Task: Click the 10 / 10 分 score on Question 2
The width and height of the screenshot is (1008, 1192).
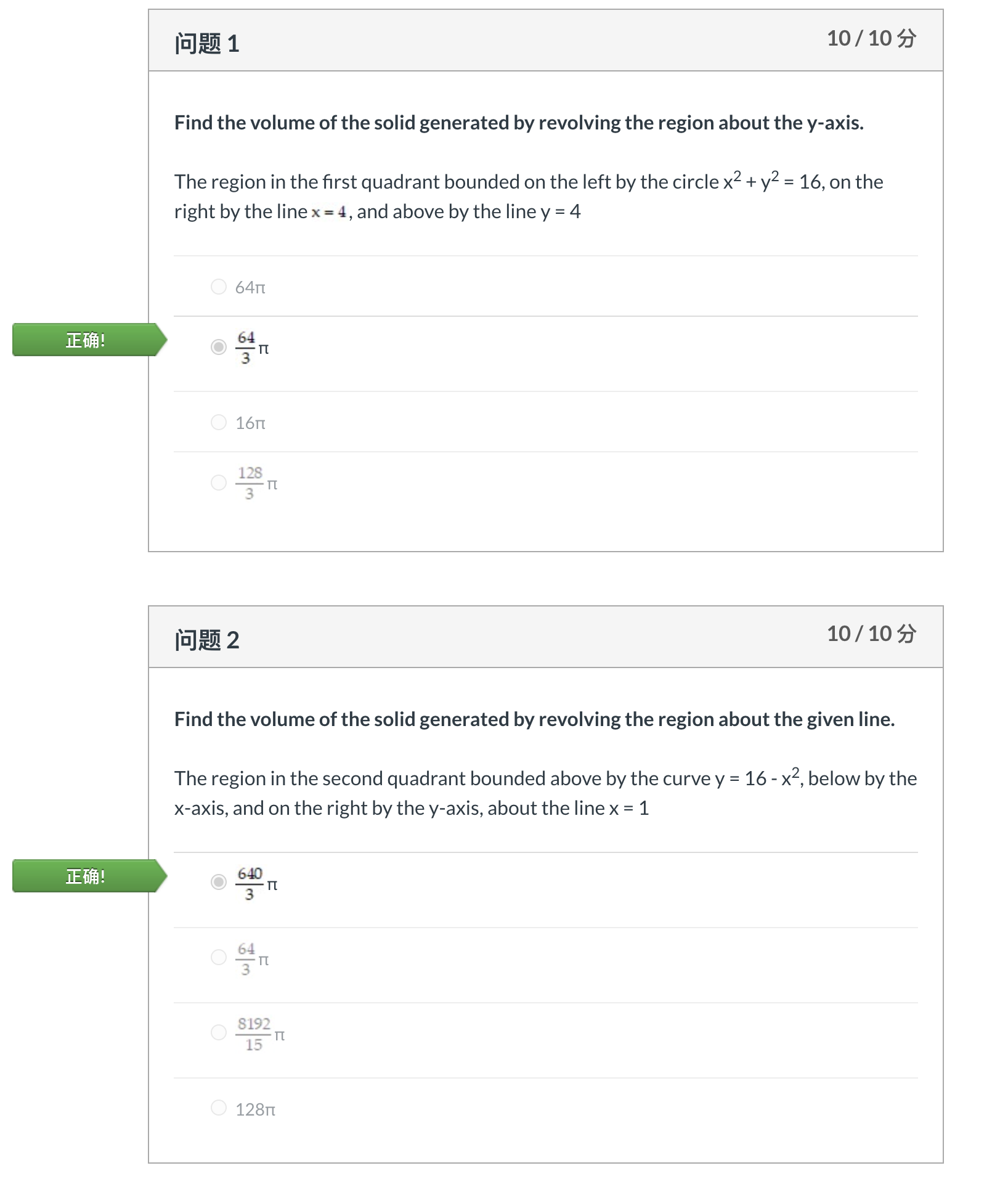Action: 871,634
